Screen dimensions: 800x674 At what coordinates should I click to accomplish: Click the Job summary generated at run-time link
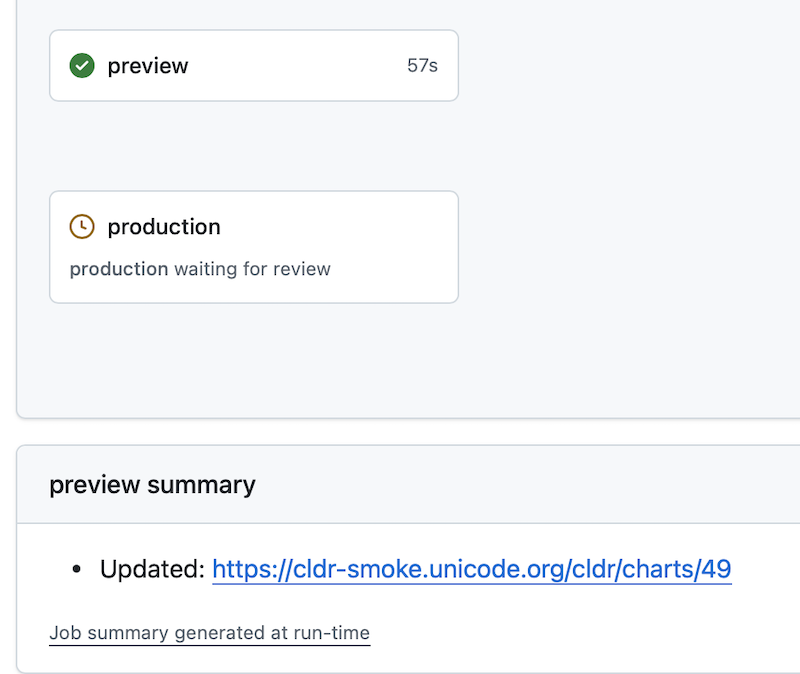(x=209, y=632)
